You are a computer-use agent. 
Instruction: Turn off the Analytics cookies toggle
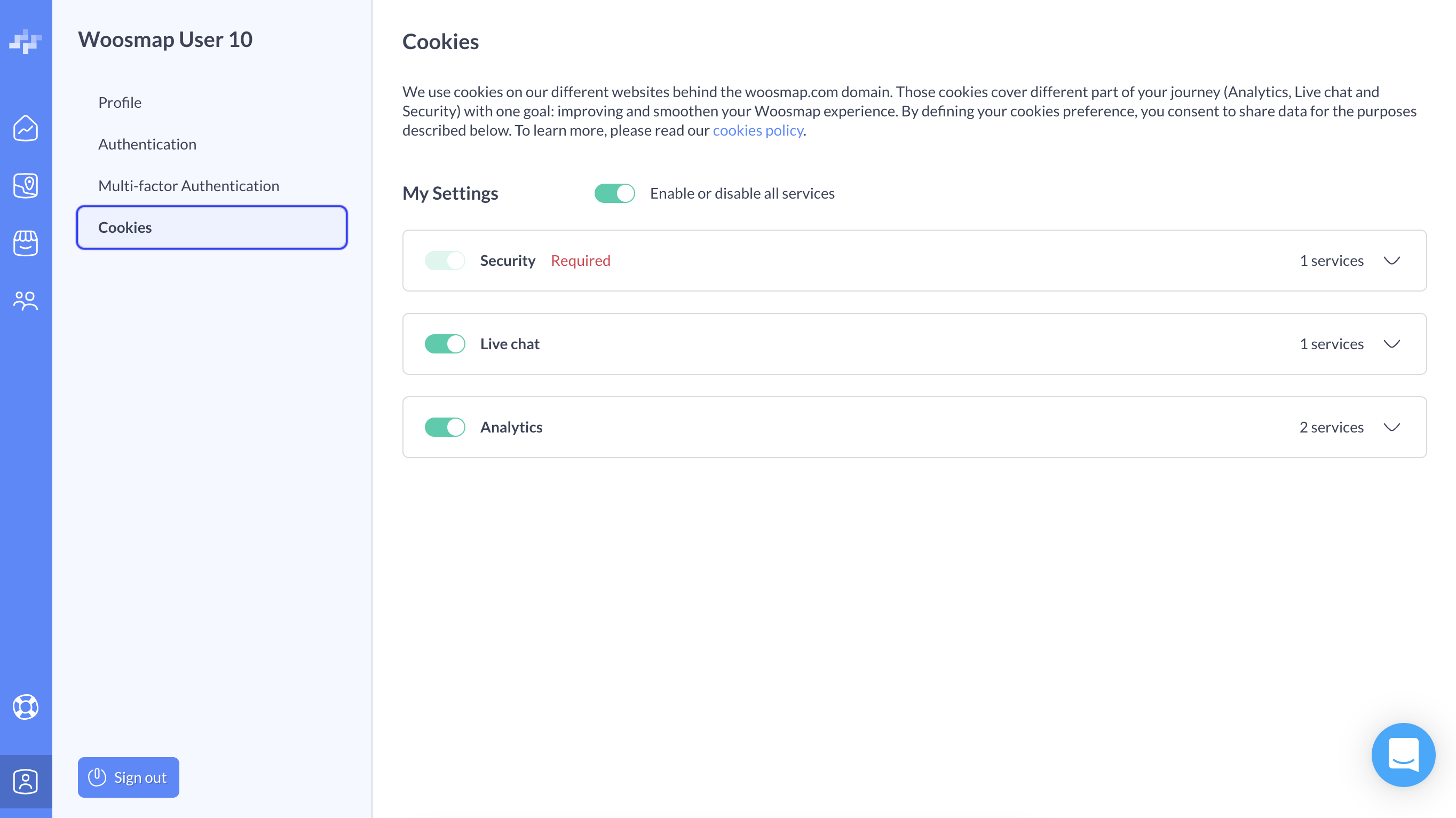(x=445, y=427)
